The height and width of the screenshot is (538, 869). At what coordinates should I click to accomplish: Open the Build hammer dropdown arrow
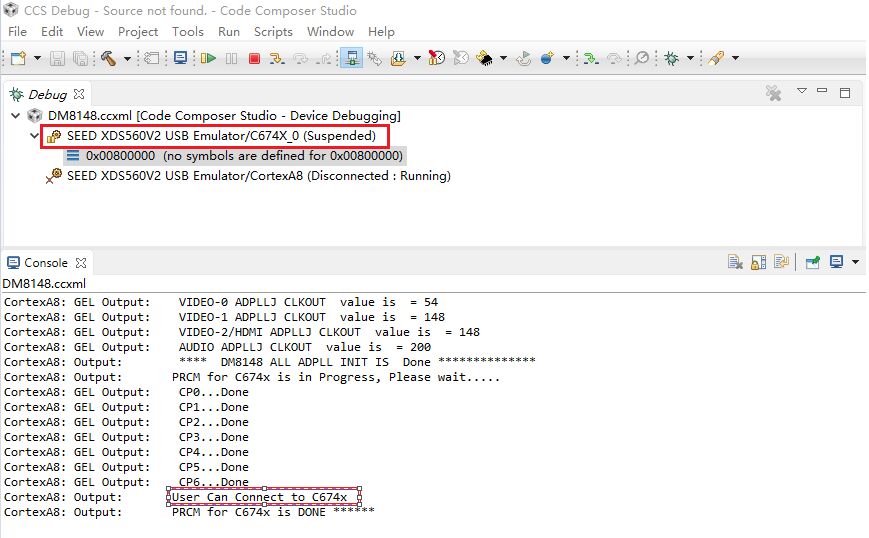pyautogui.click(x=127, y=58)
